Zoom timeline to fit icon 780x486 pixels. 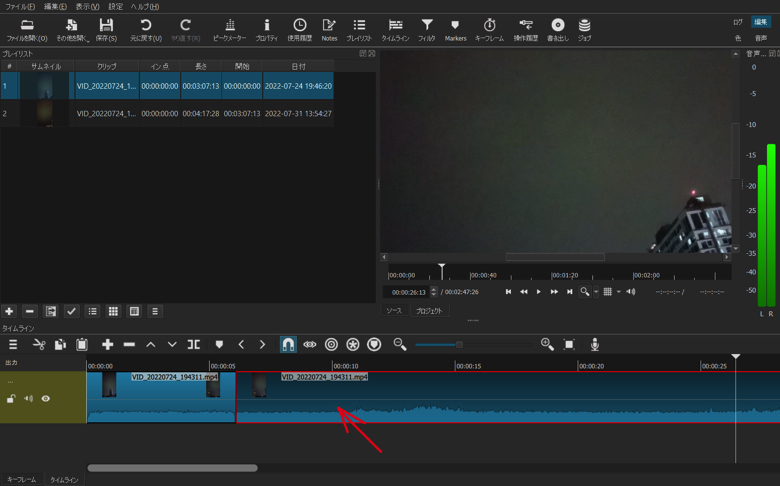pyautogui.click(x=569, y=344)
